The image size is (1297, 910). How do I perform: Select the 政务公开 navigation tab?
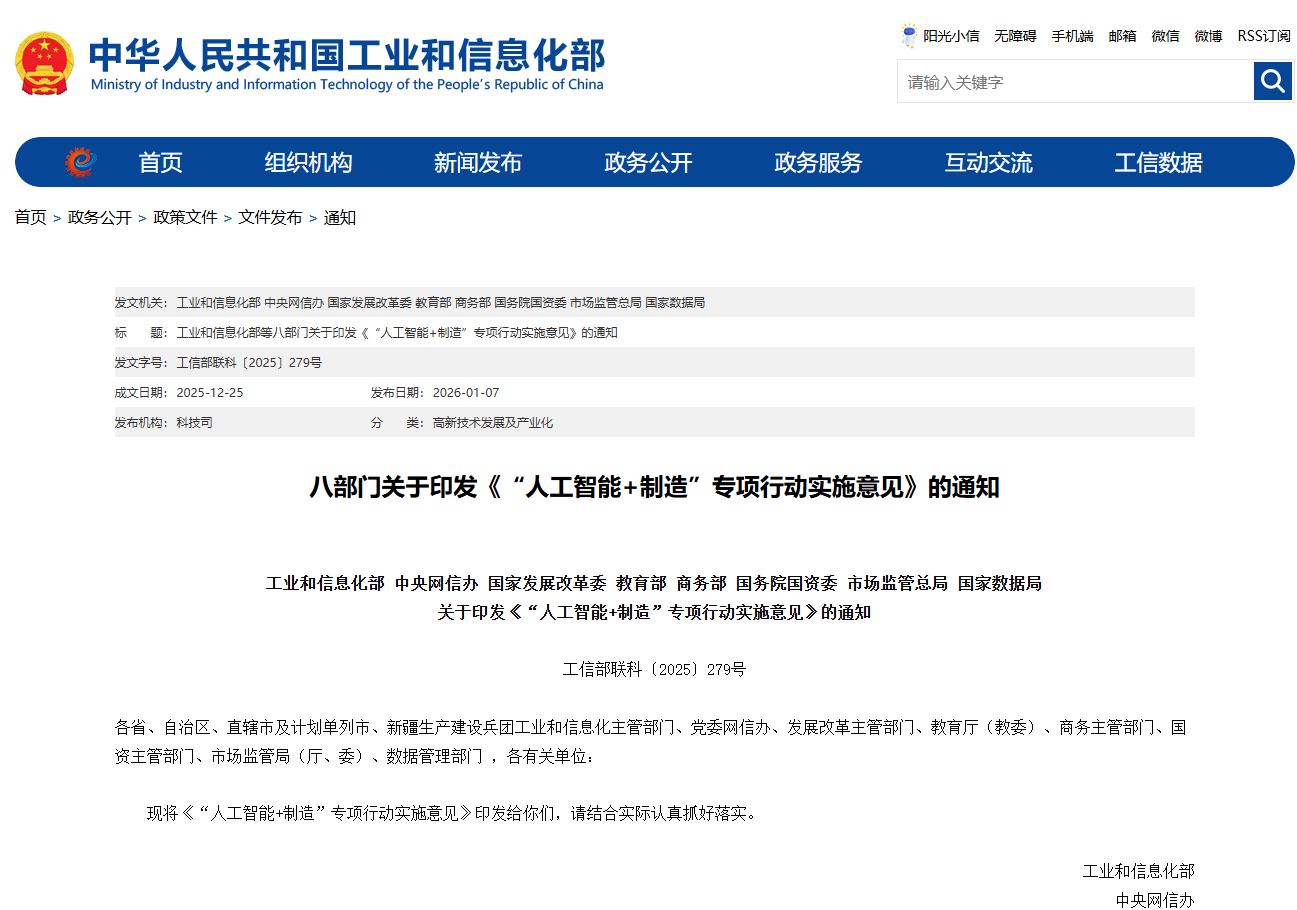click(x=648, y=162)
